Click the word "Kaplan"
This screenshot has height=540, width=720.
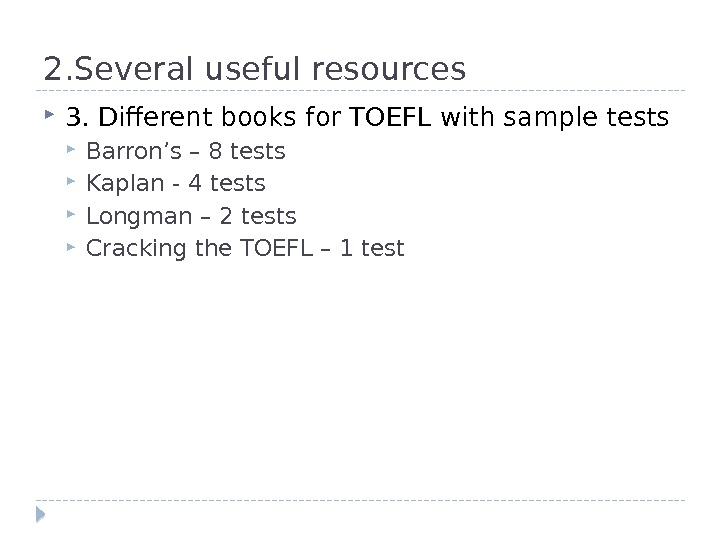[119, 184]
